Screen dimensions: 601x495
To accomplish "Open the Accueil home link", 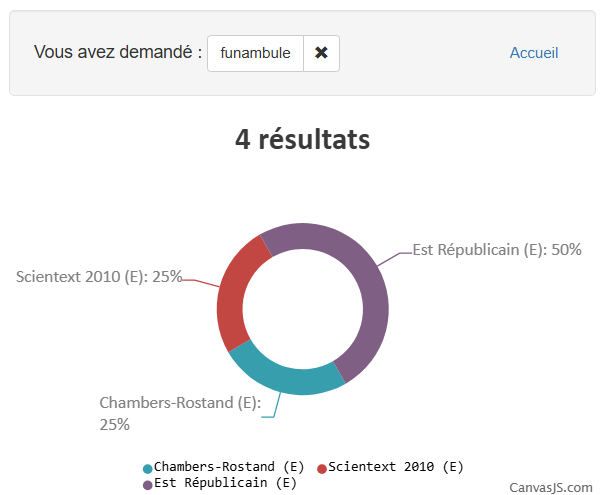I will pos(534,53).
